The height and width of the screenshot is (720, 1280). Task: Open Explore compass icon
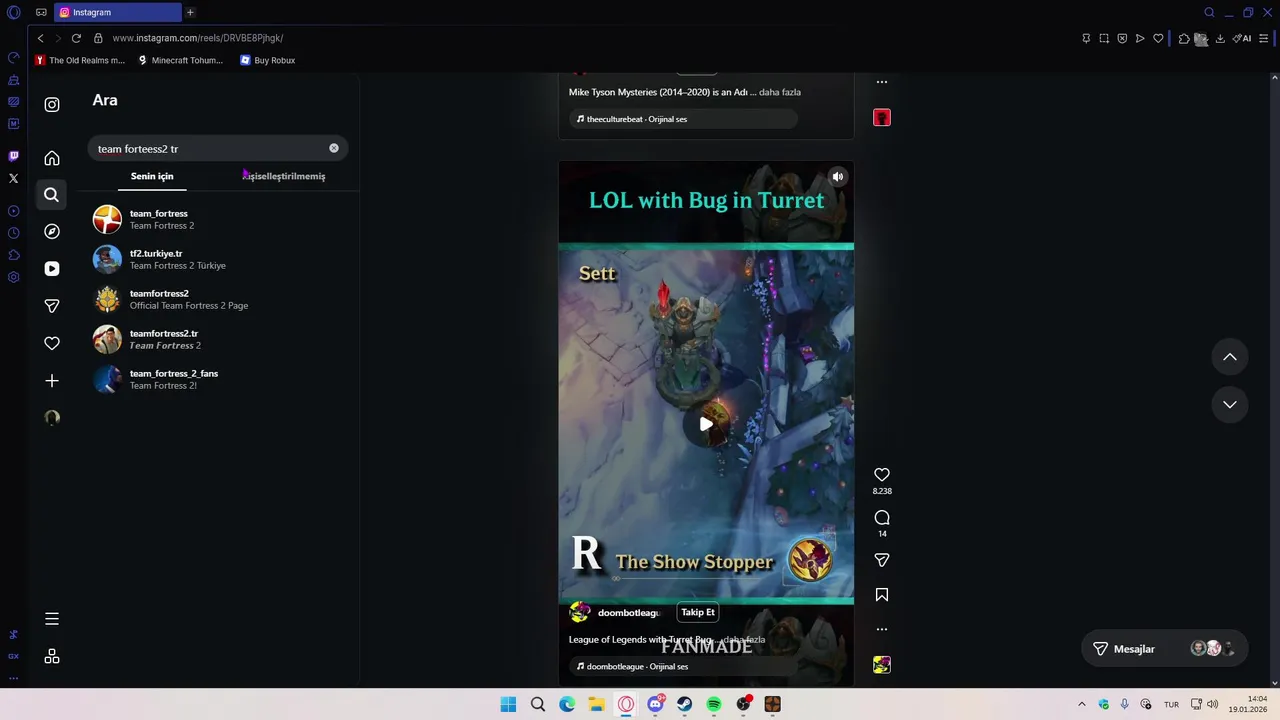(52, 231)
